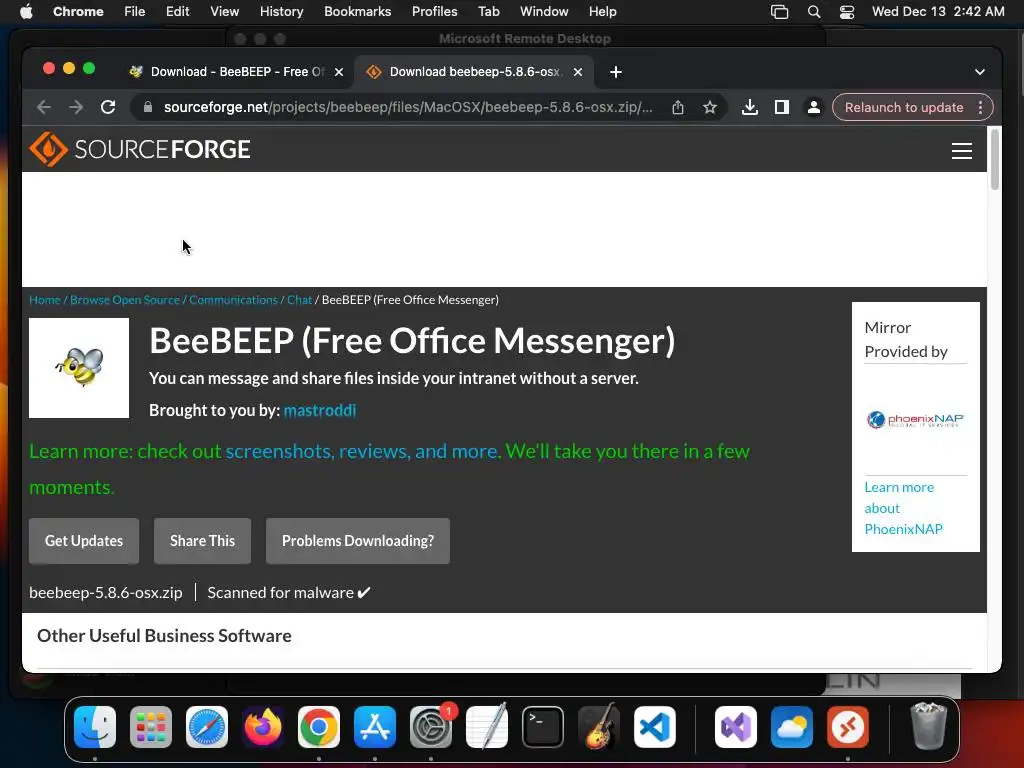Open Control Center in menu bar

click(x=847, y=12)
